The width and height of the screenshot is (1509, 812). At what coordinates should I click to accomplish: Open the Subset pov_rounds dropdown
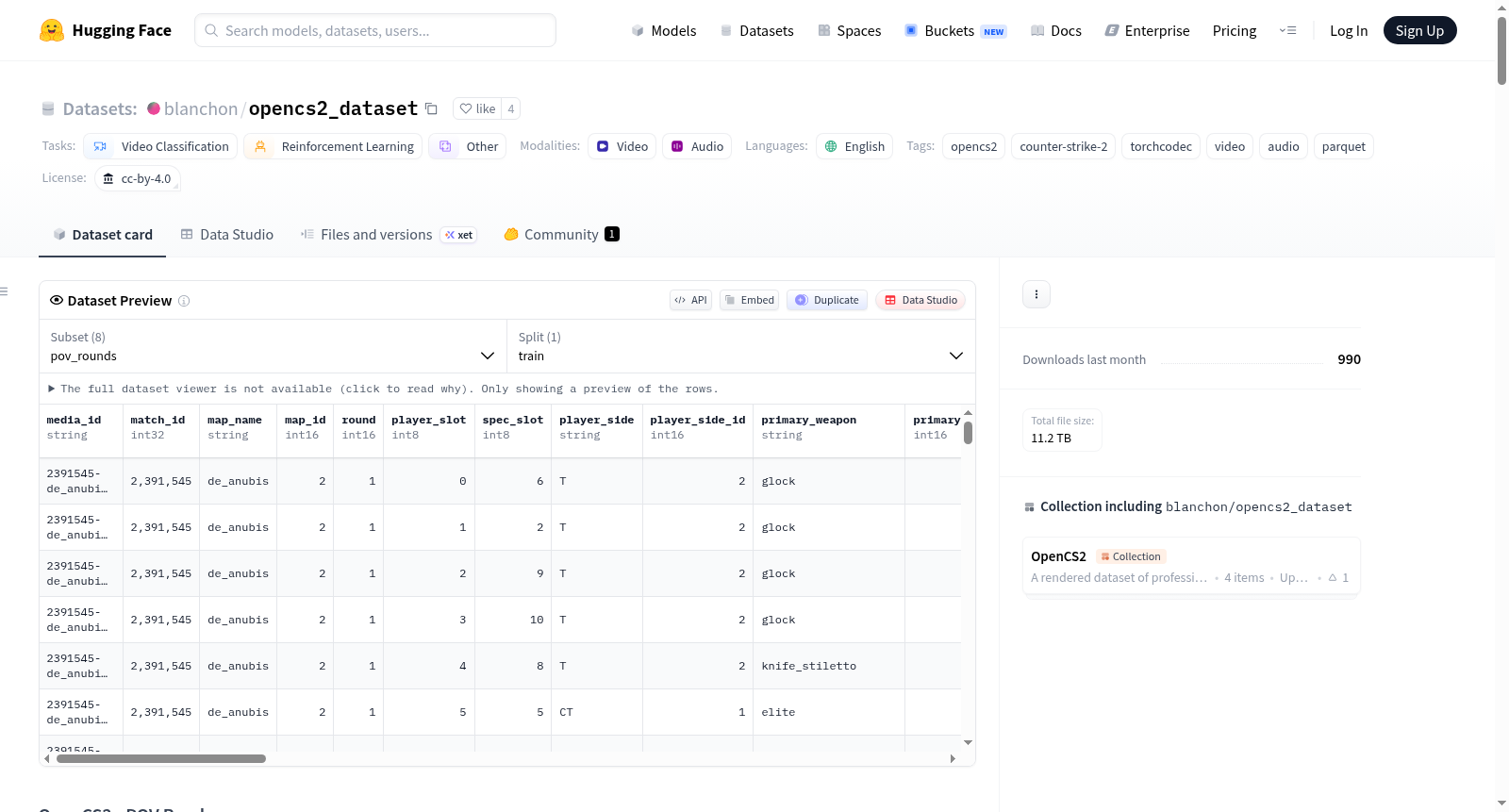pos(273,346)
